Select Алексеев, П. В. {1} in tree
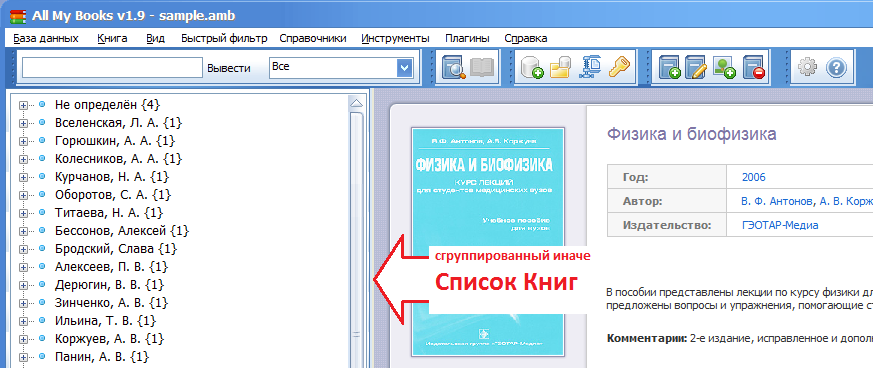 pos(111,267)
